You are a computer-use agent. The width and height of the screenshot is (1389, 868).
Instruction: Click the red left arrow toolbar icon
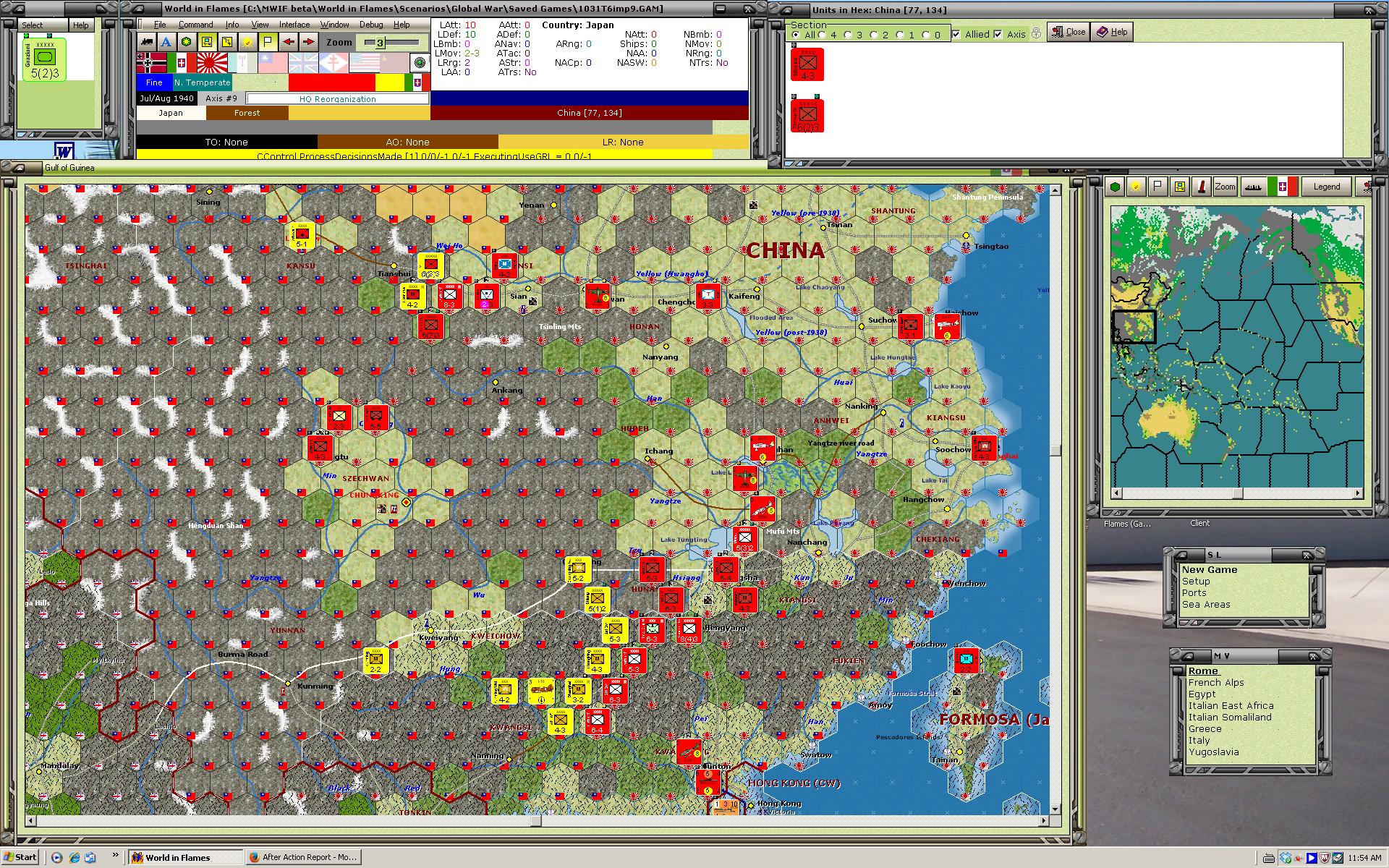(x=288, y=42)
